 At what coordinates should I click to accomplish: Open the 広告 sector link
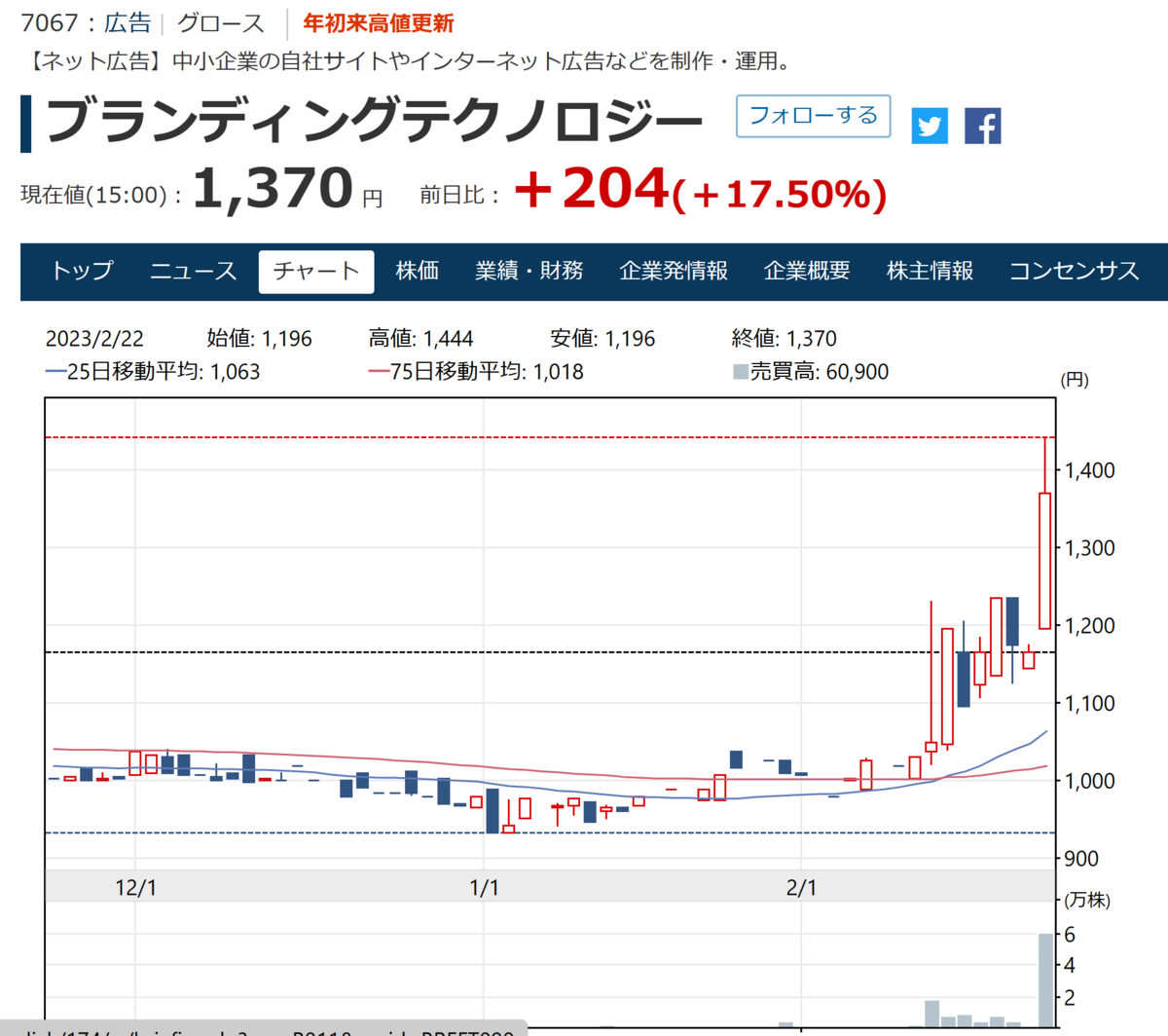(128, 23)
